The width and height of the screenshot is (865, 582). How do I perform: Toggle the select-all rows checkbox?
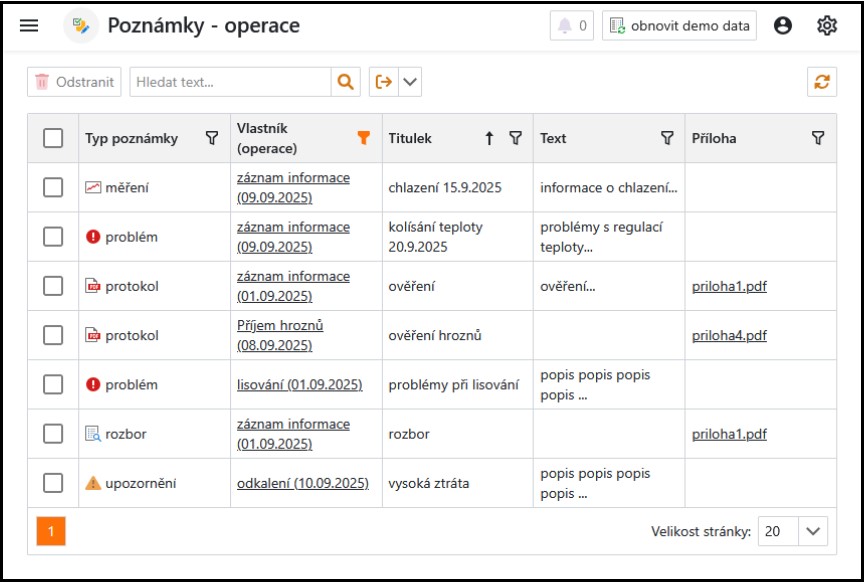pos(53,139)
